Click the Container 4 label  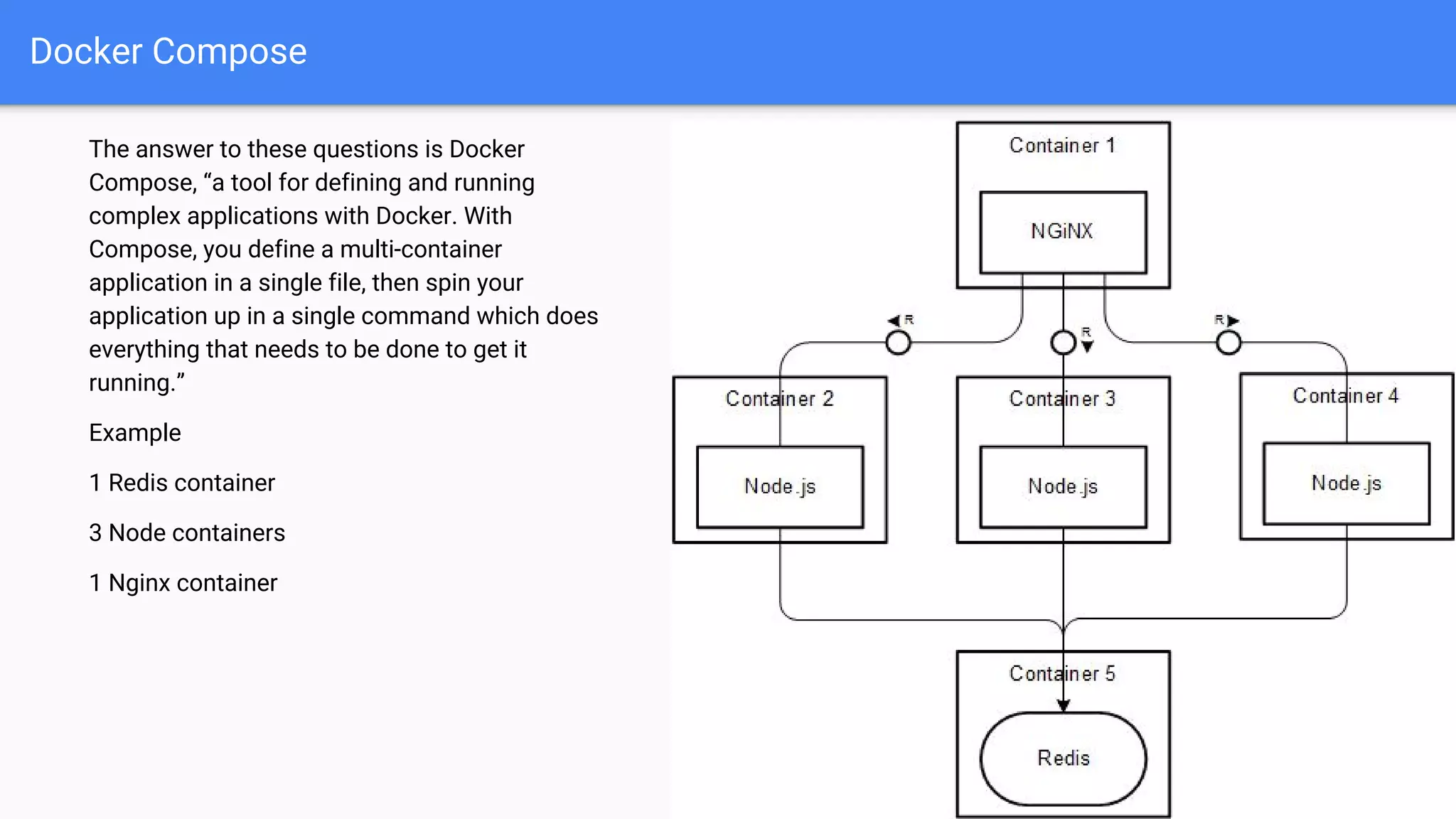click(1345, 396)
